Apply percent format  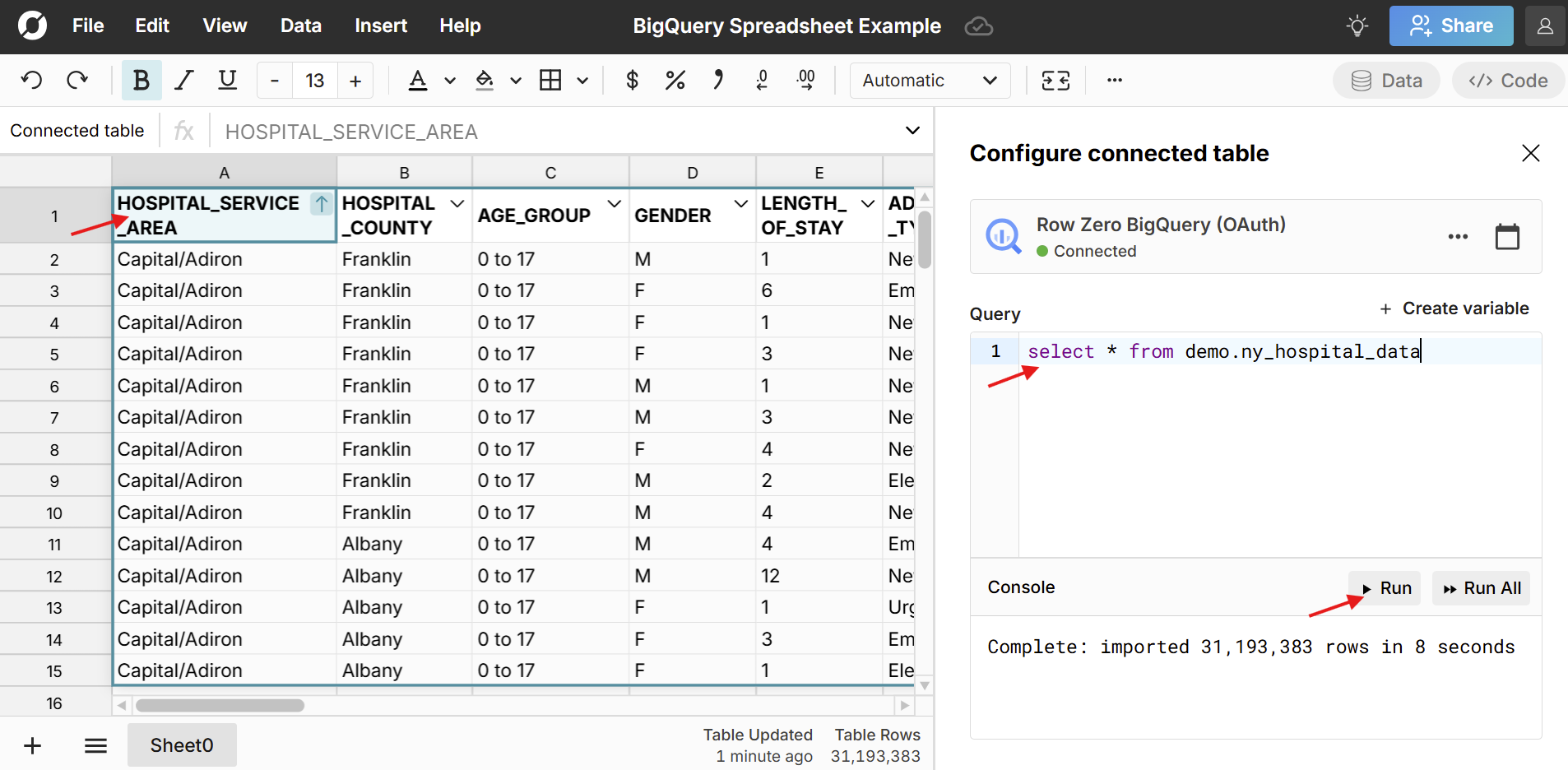675,80
